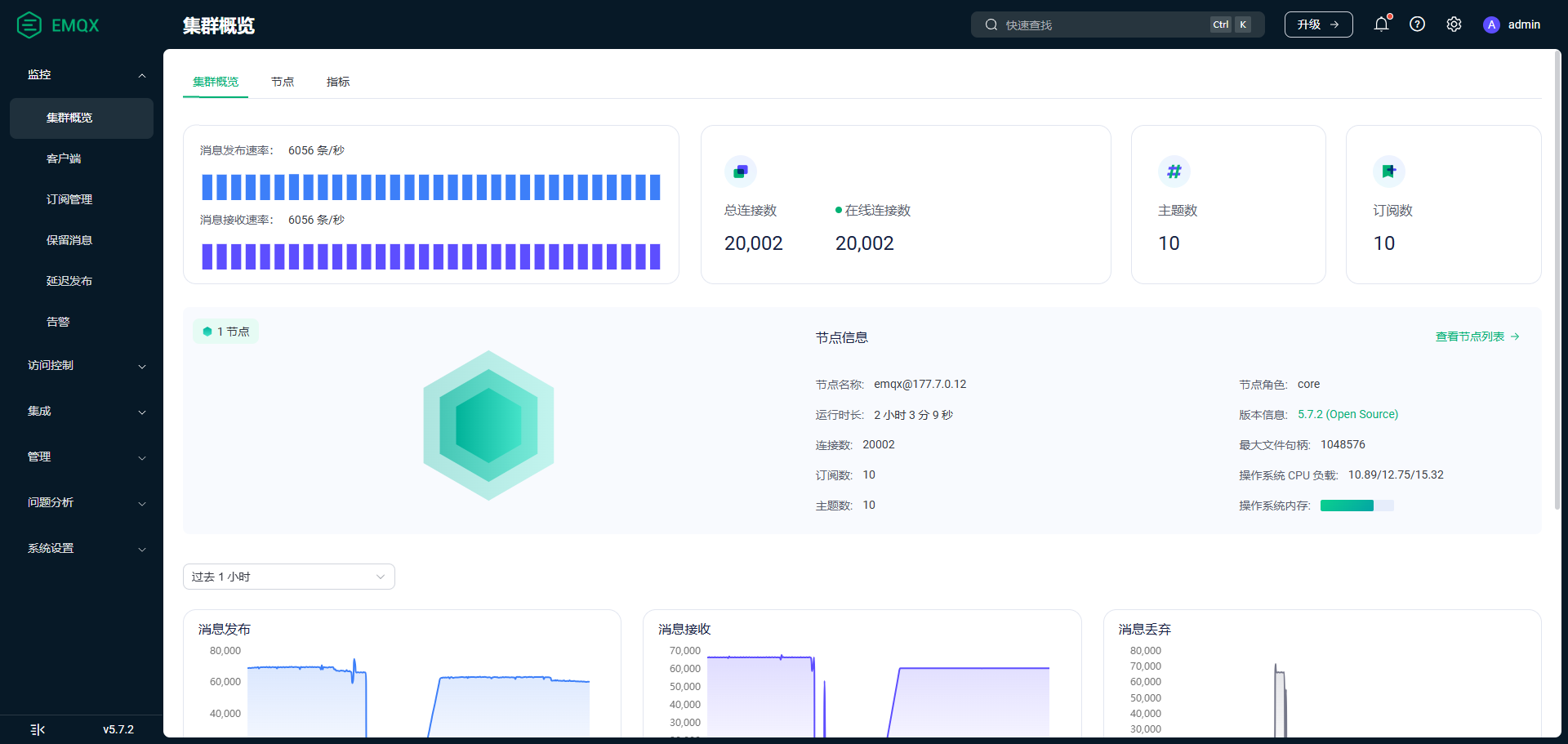The height and width of the screenshot is (744, 1568).
Task: Open the help question mark icon
Action: (1418, 25)
